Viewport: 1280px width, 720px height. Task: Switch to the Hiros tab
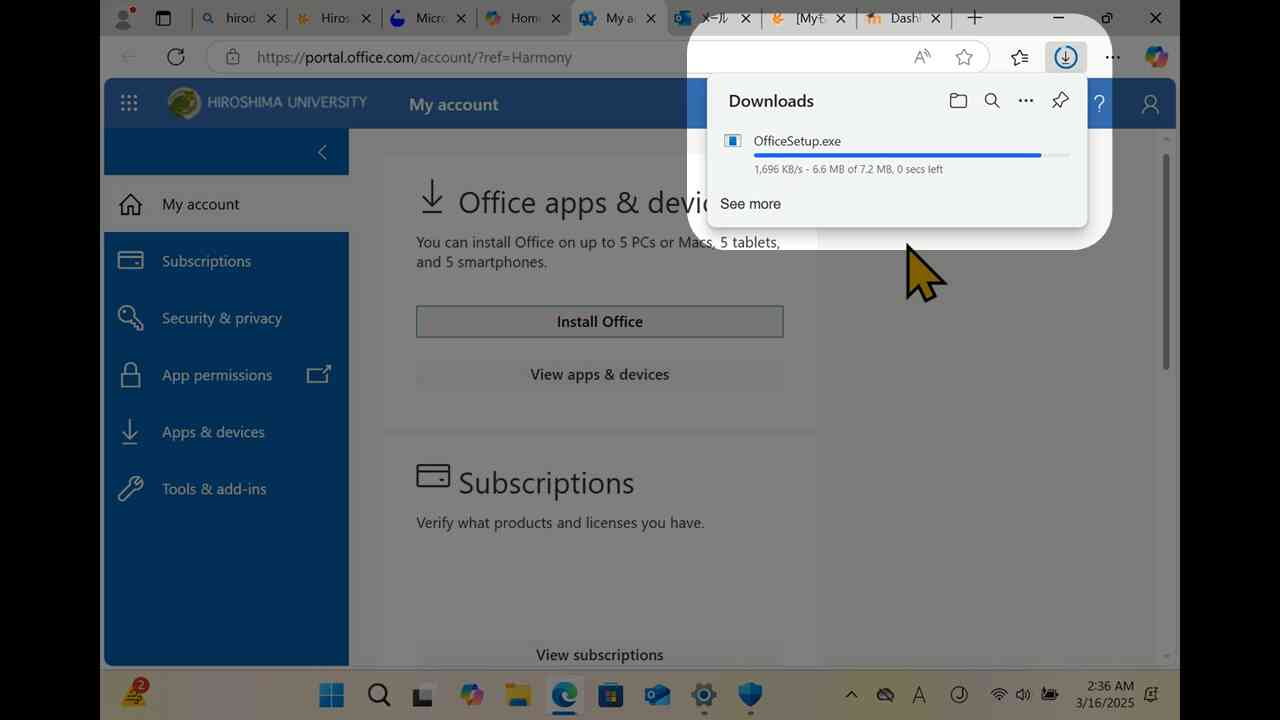pyautogui.click(x=335, y=18)
